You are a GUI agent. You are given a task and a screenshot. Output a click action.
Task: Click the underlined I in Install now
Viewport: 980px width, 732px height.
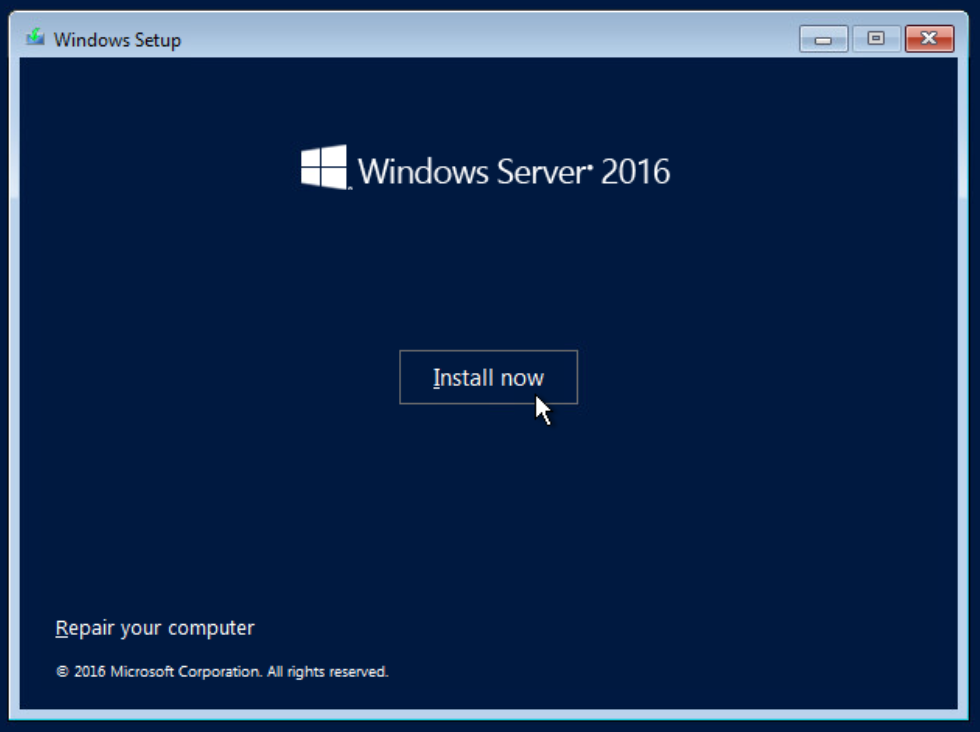coord(436,378)
